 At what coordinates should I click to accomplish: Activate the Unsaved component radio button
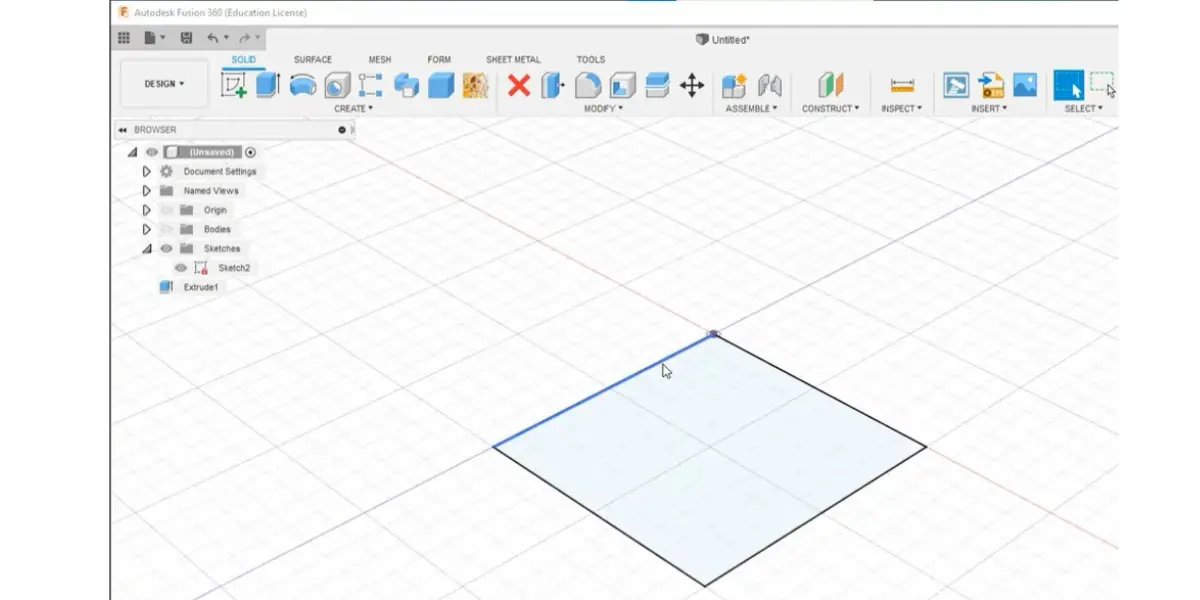pos(250,152)
